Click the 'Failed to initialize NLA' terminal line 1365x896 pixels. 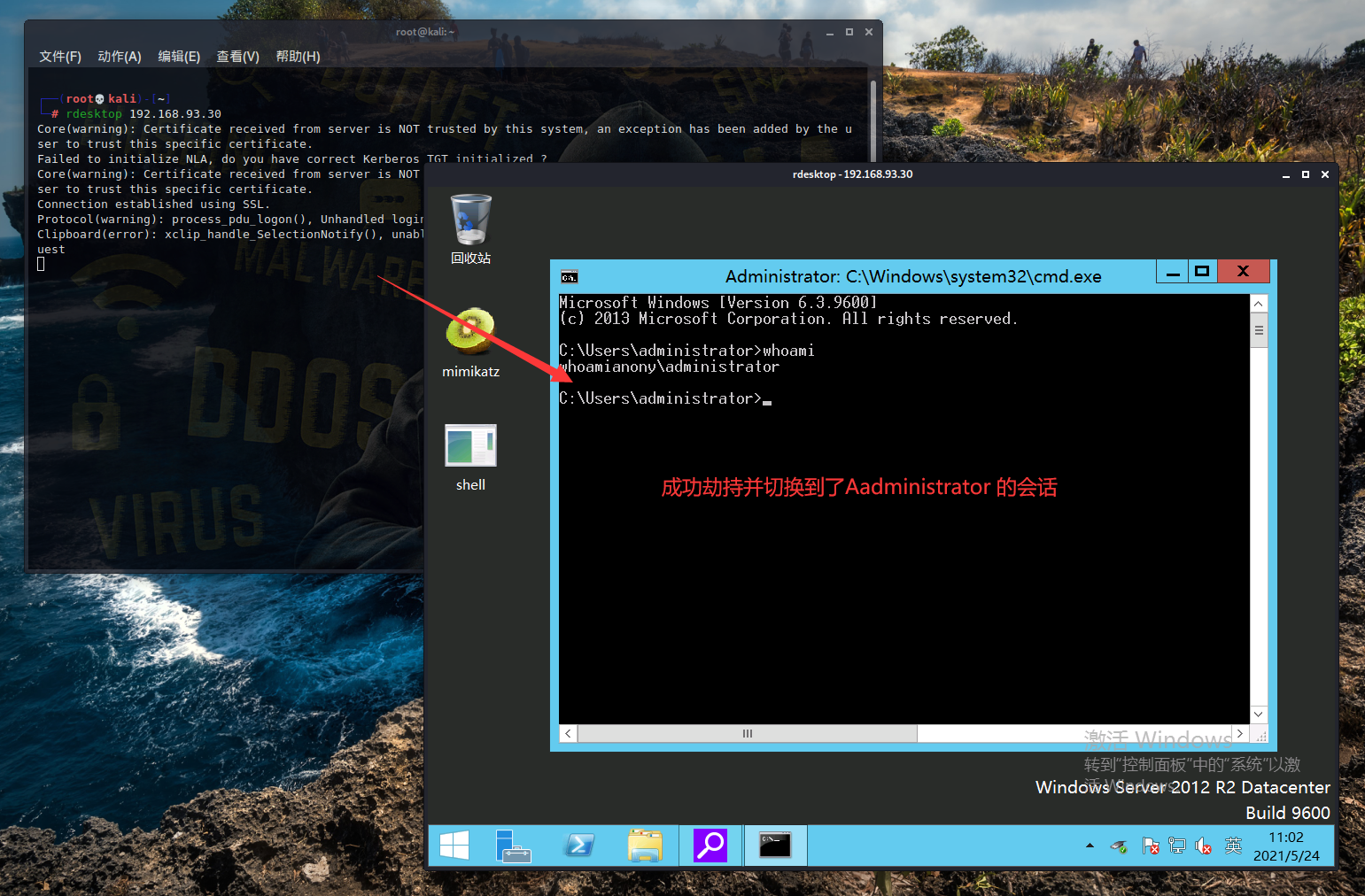coord(292,159)
